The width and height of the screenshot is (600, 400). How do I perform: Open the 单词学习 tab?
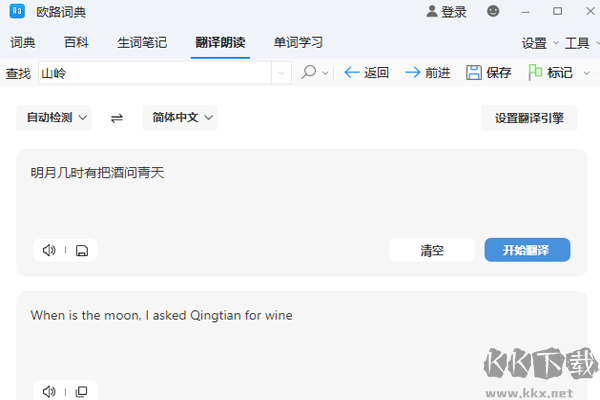click(298, 43)
